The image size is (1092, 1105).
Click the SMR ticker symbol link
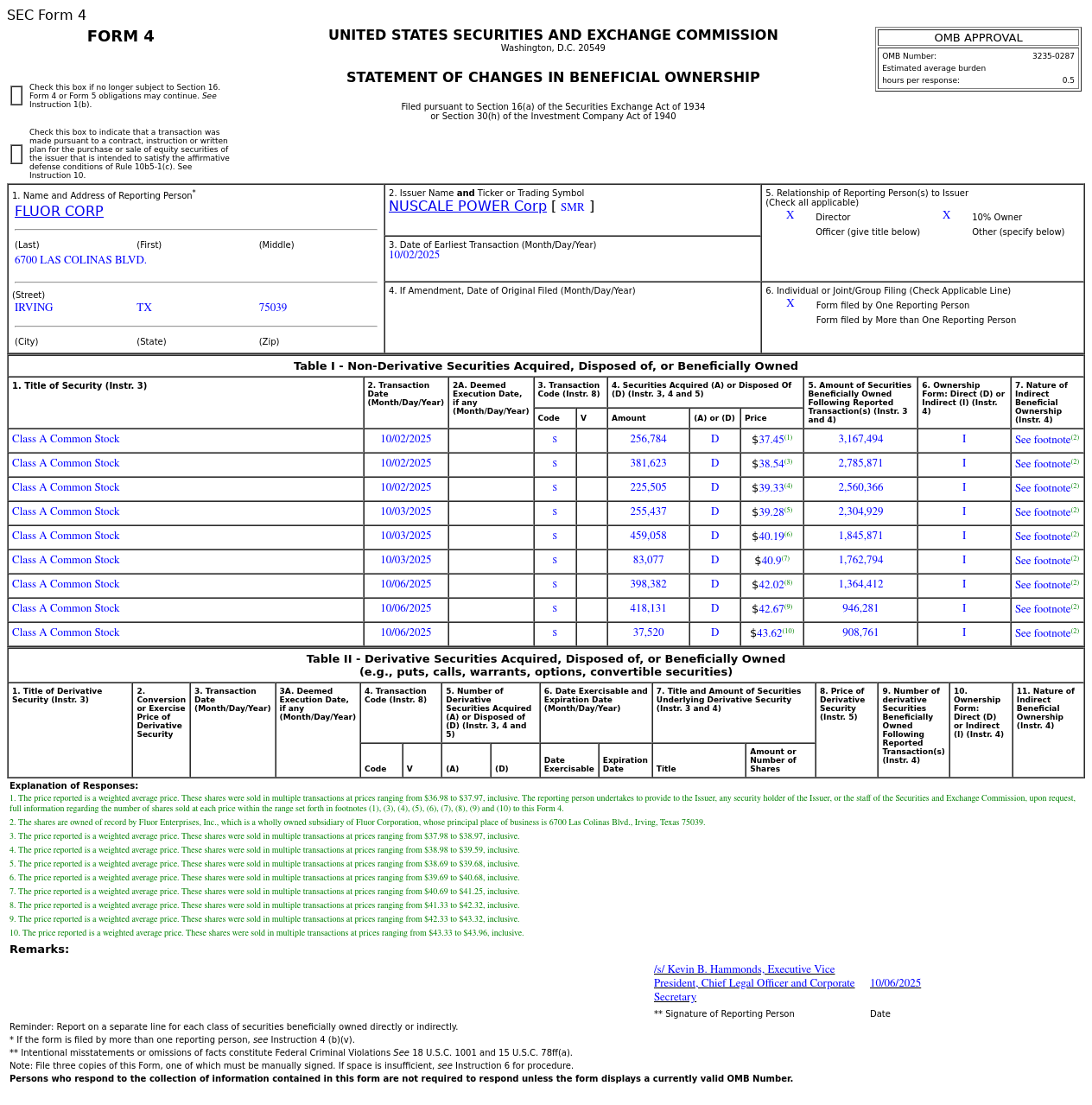[572, 207]
